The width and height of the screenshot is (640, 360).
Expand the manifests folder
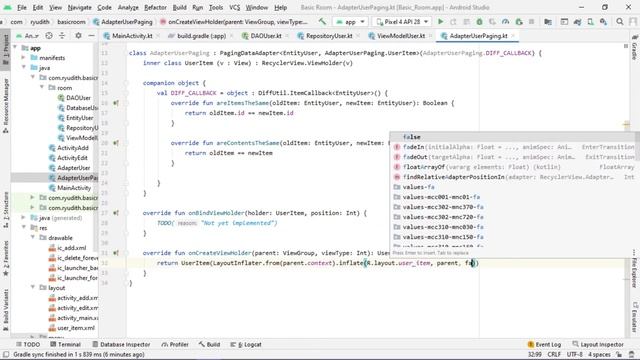[24, 58]
